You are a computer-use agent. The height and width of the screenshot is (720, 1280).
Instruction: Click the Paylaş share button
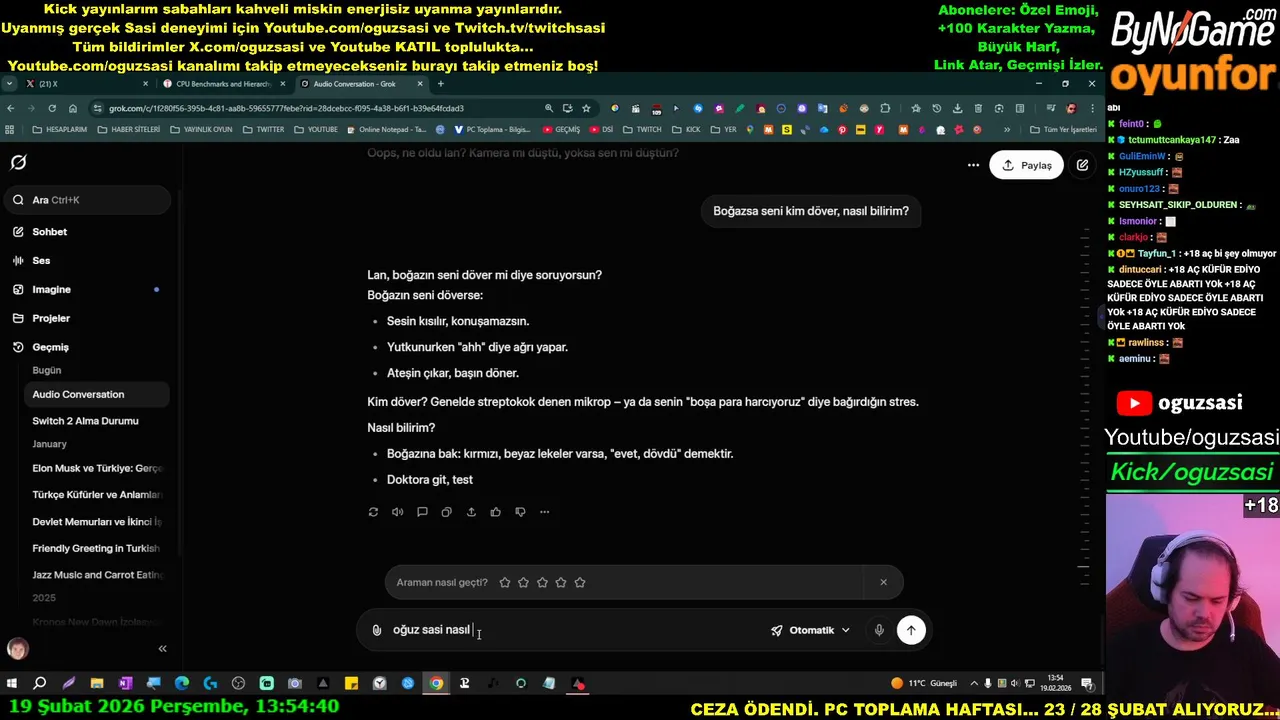pos(1026,165)
